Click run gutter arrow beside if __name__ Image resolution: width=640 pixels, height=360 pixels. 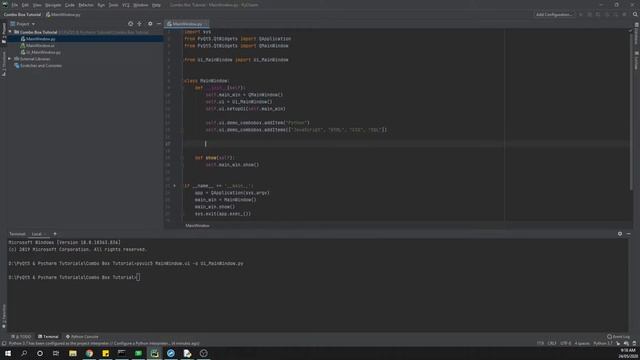coord(174,186)
